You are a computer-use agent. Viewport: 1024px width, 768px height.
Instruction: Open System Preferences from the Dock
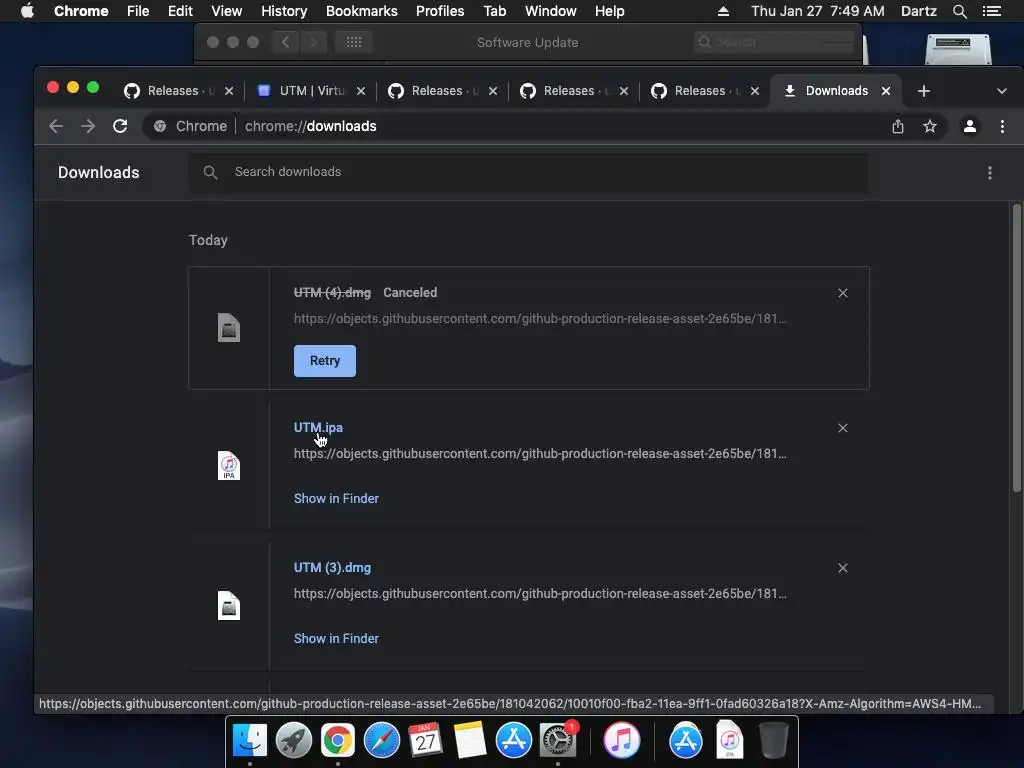[558, 740]
